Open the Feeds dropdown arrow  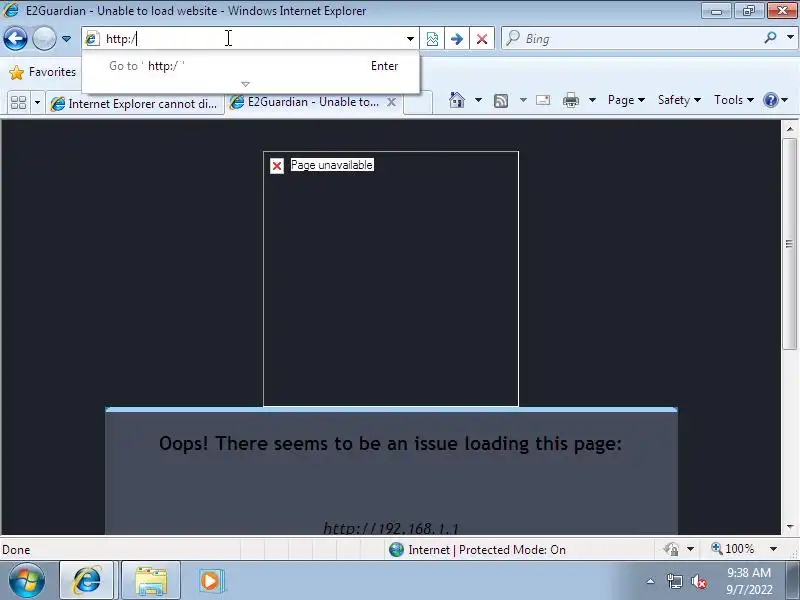(x=523, y=100)
